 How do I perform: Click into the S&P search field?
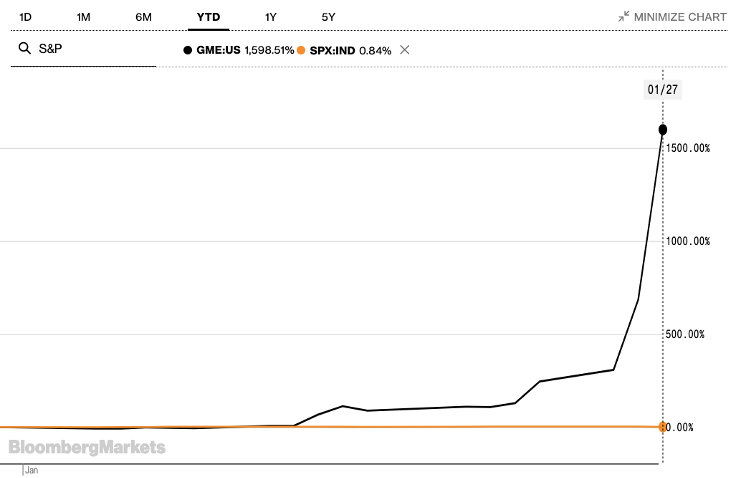click(83, 49)
